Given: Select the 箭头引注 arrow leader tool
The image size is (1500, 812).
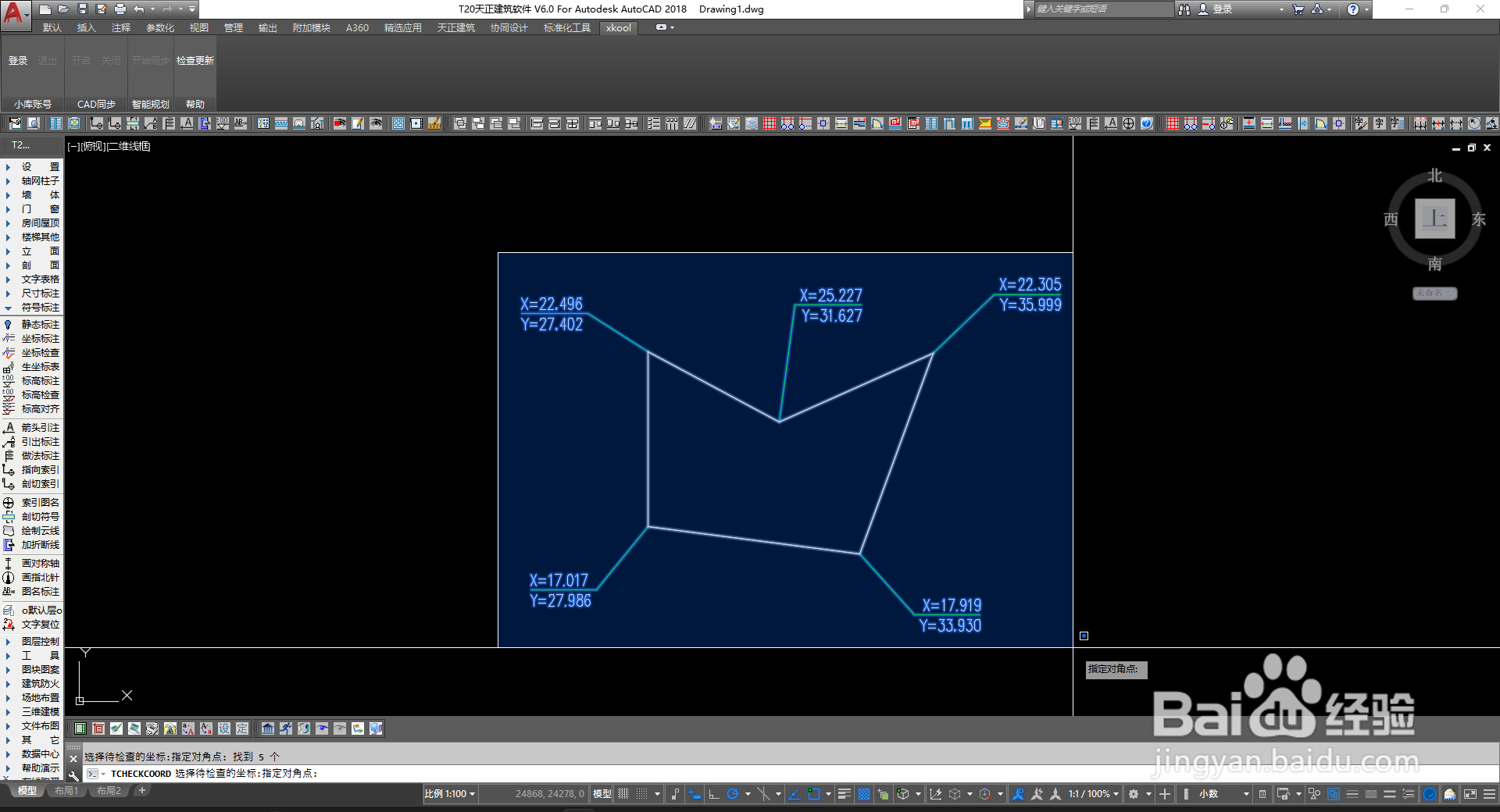Looking at the screenshot, I should point(31,428).
